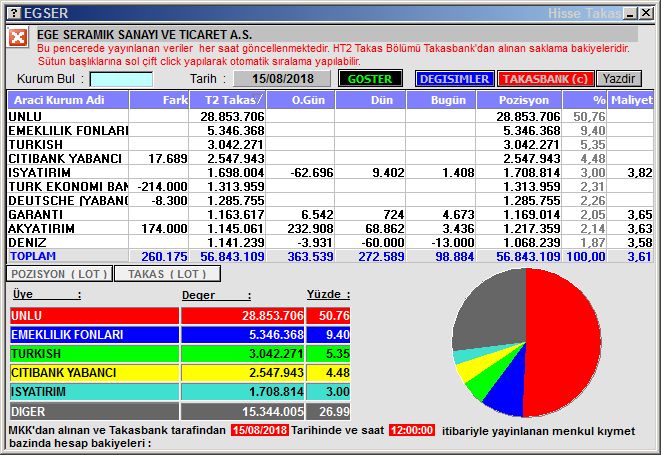Screen dimensions: 661x455
Task: Click O.Gün value 232.908
Action: [x=311, y=229]
